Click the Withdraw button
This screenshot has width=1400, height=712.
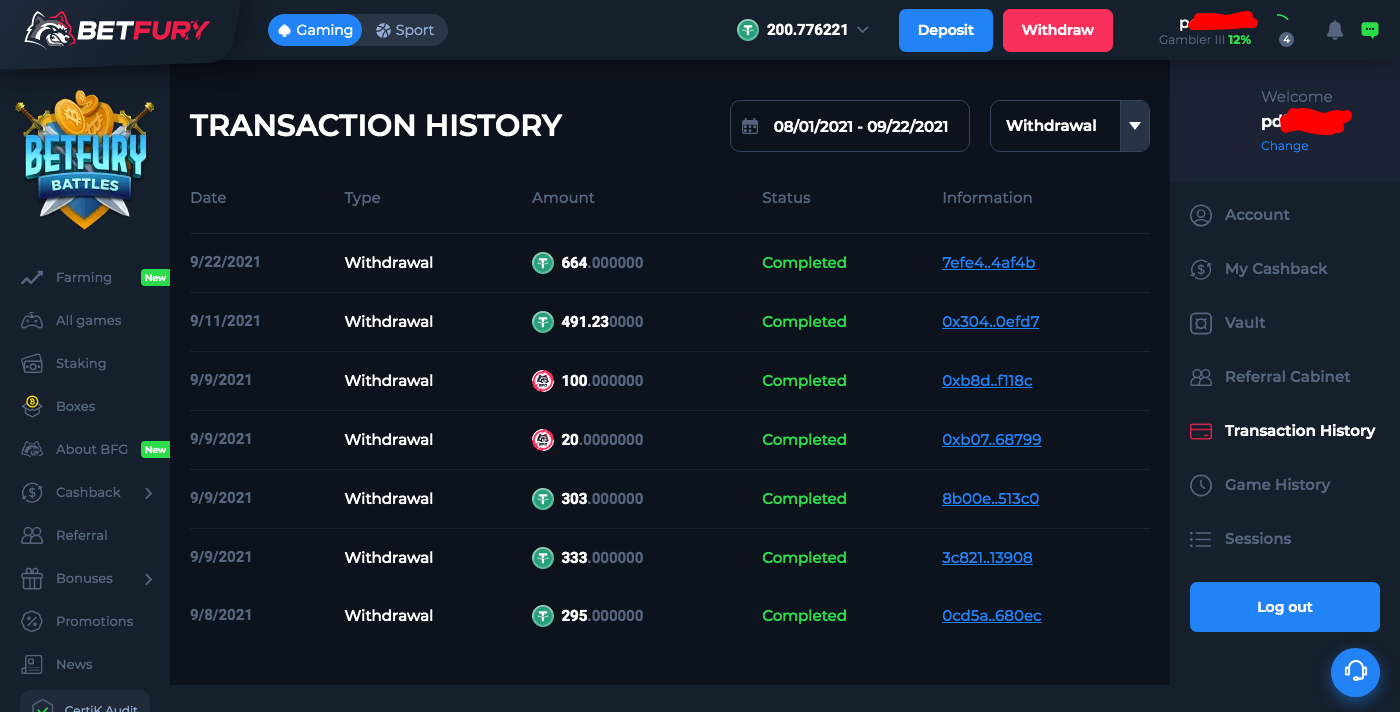1058,30
